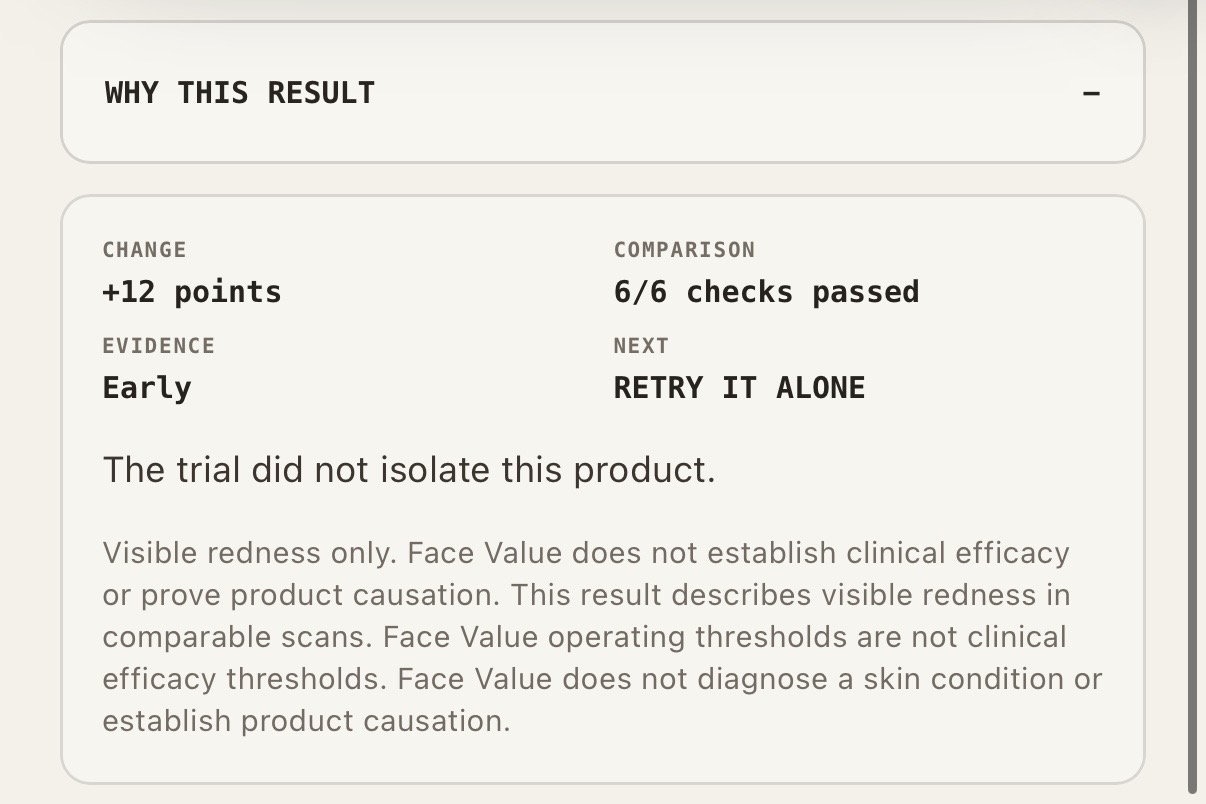Click the minus icon in header
1206x804 pixels.
click(1091, 93)
